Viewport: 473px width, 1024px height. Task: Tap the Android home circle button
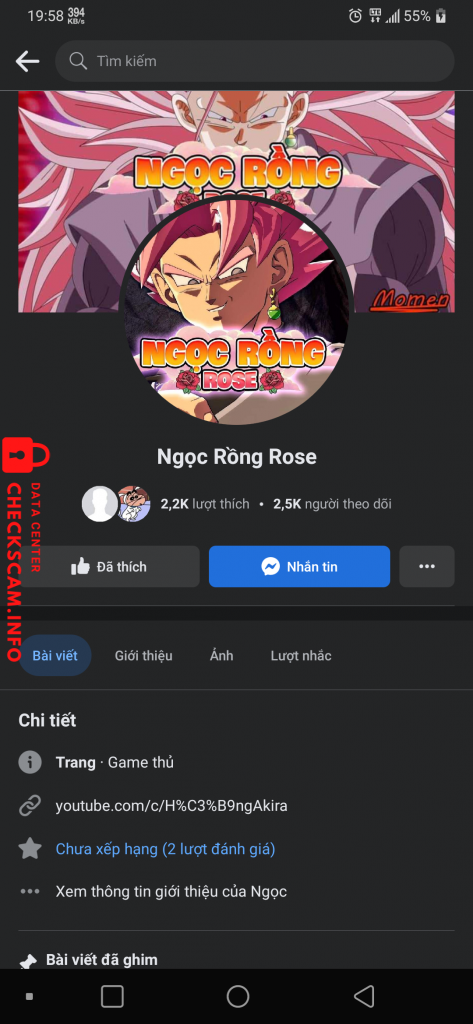pyautogui.click(x=238, y=997)
